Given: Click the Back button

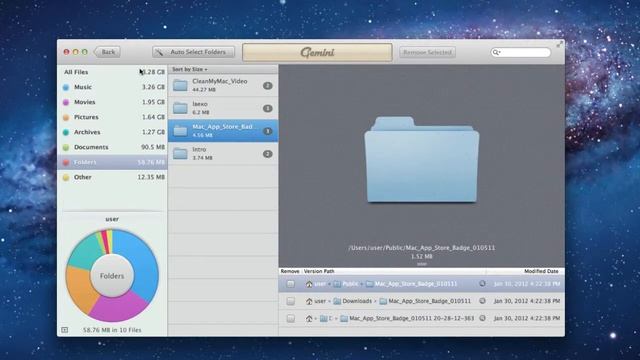Looking at the screenshot, I should click(x=107, y=52).
